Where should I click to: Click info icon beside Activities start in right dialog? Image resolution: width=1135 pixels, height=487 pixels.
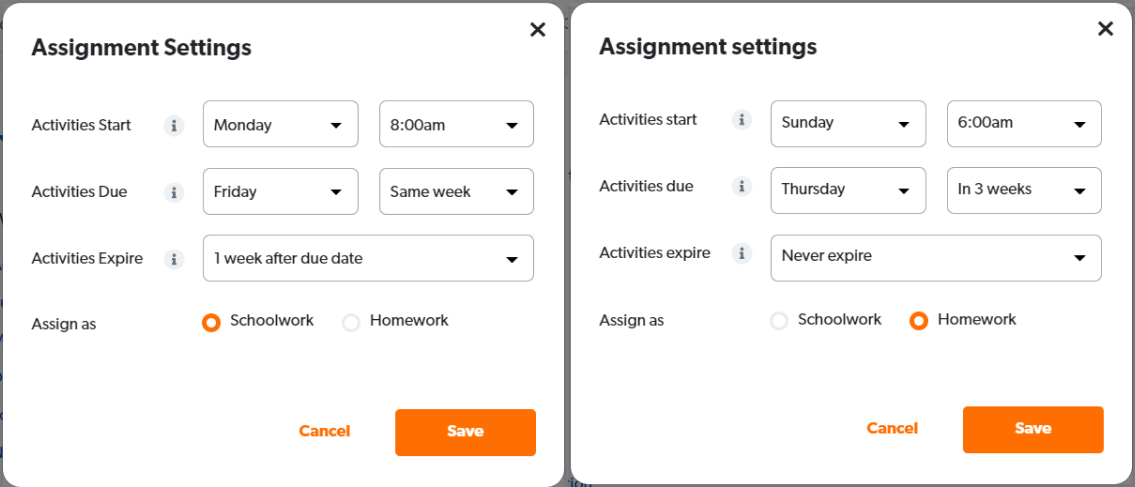[x=742, y=120]
